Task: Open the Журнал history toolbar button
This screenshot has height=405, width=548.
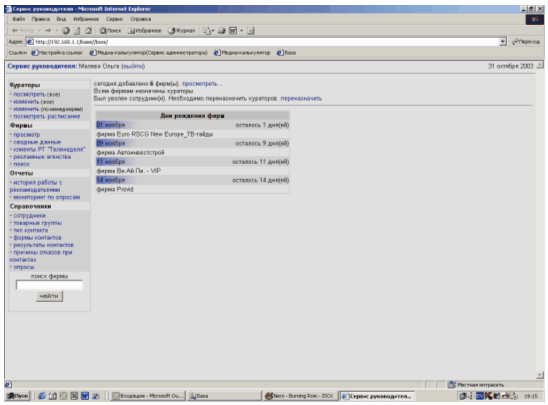Action: [x=181, y=31]
